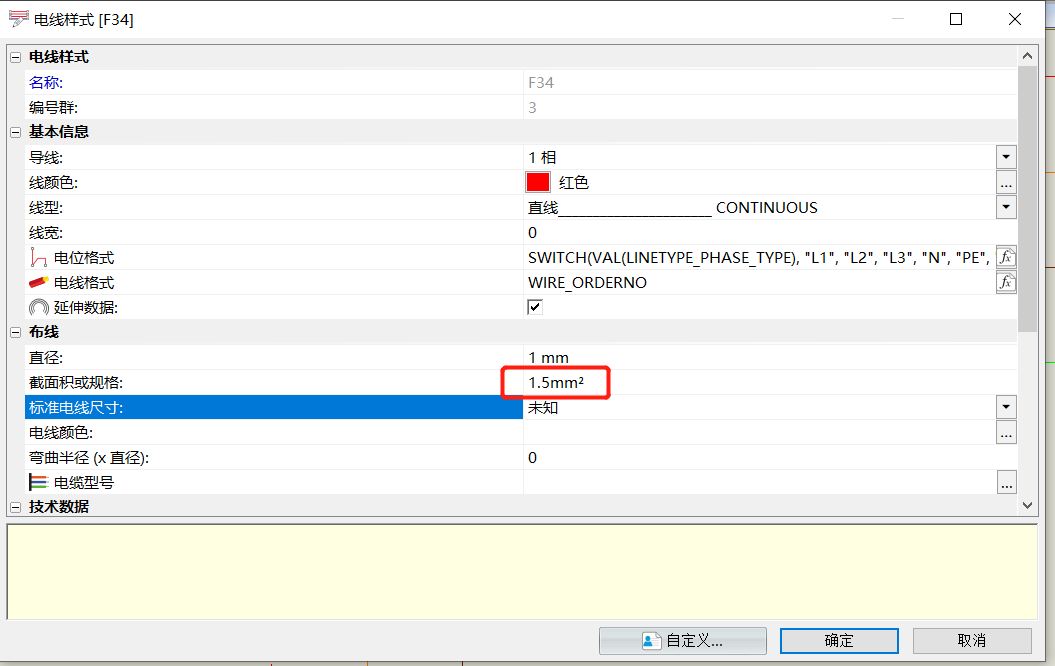Click the 电位格式 row icon

(x=39, y=257)
